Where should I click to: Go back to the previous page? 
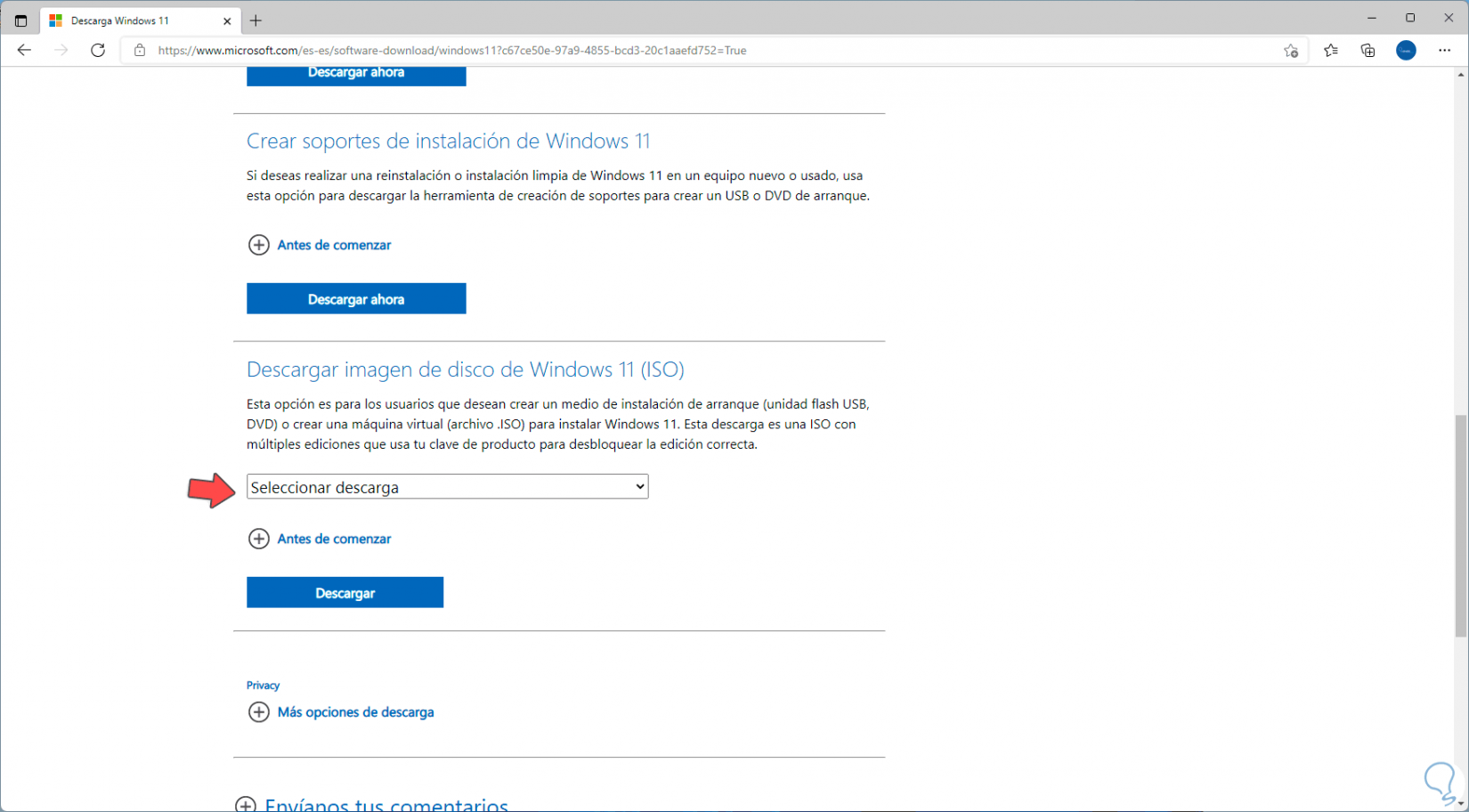point(24,50)
